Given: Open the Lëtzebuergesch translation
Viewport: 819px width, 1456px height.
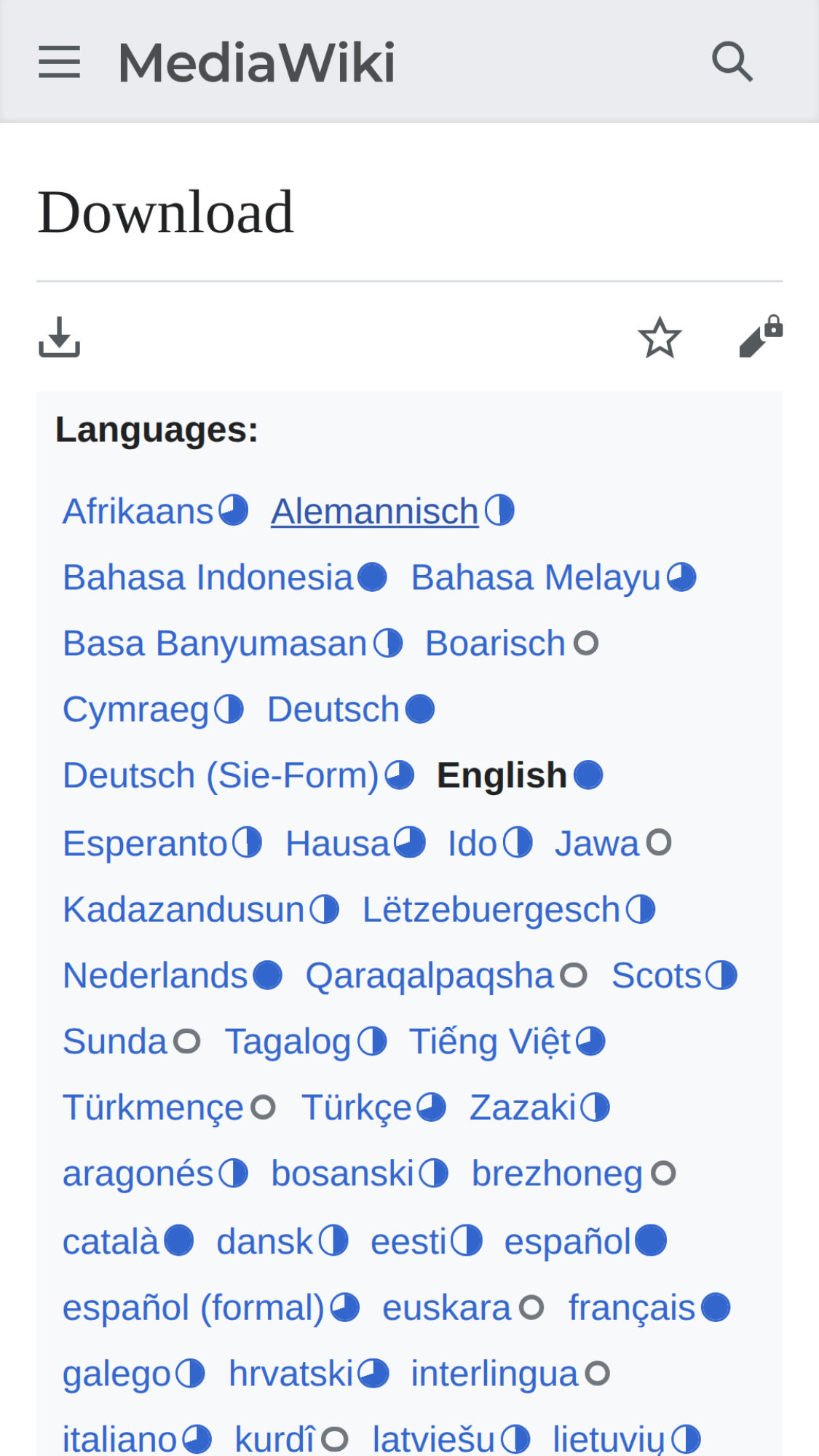Looking at the screenshot, I should click(491, 910).
